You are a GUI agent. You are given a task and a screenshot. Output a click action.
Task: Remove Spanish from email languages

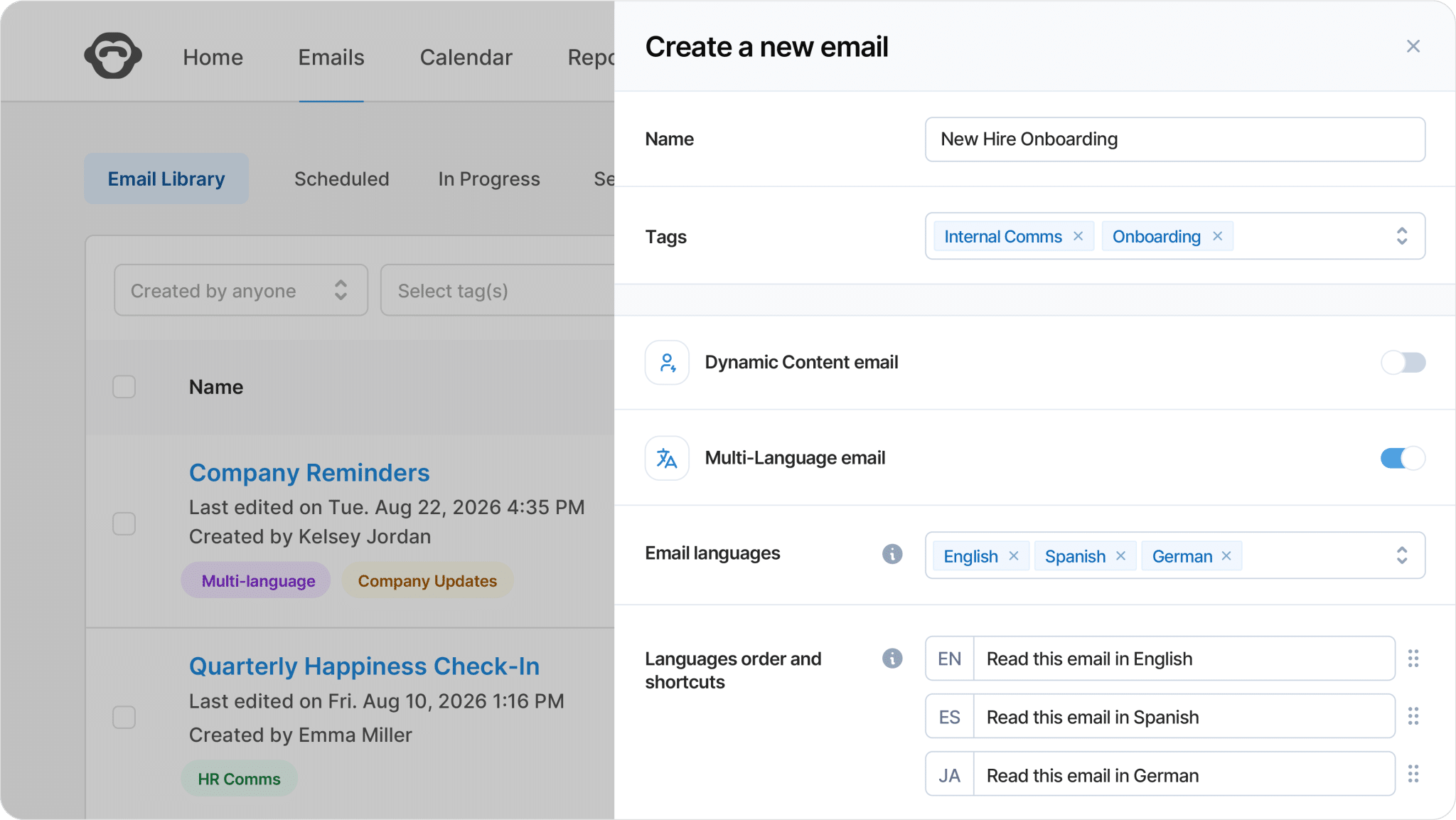(1120, 555)
